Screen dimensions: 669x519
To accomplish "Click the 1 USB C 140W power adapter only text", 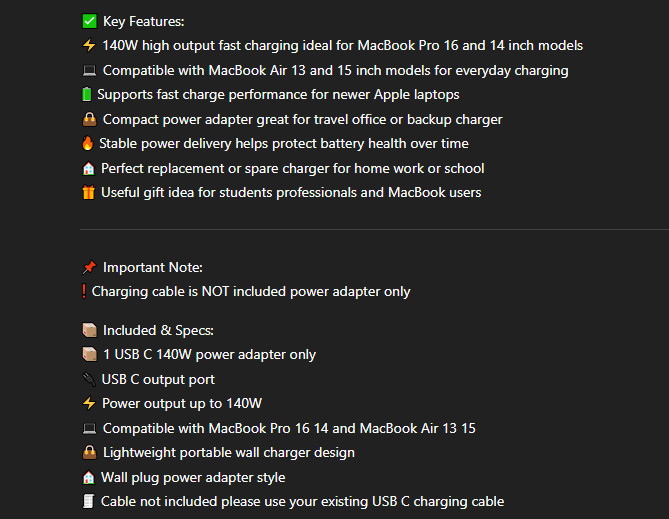I will point(209,355).
